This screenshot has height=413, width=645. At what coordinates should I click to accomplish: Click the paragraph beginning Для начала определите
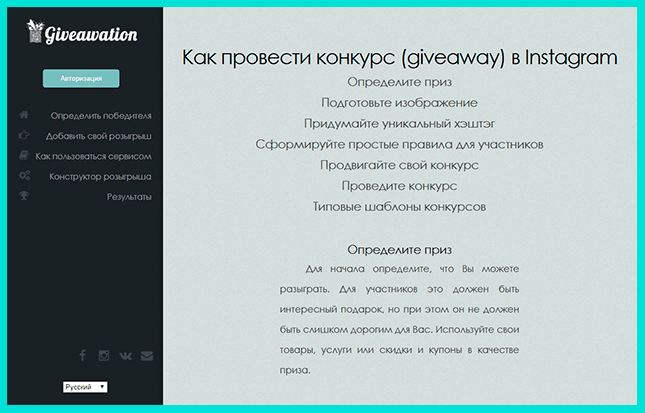click(x=399, y=319)
